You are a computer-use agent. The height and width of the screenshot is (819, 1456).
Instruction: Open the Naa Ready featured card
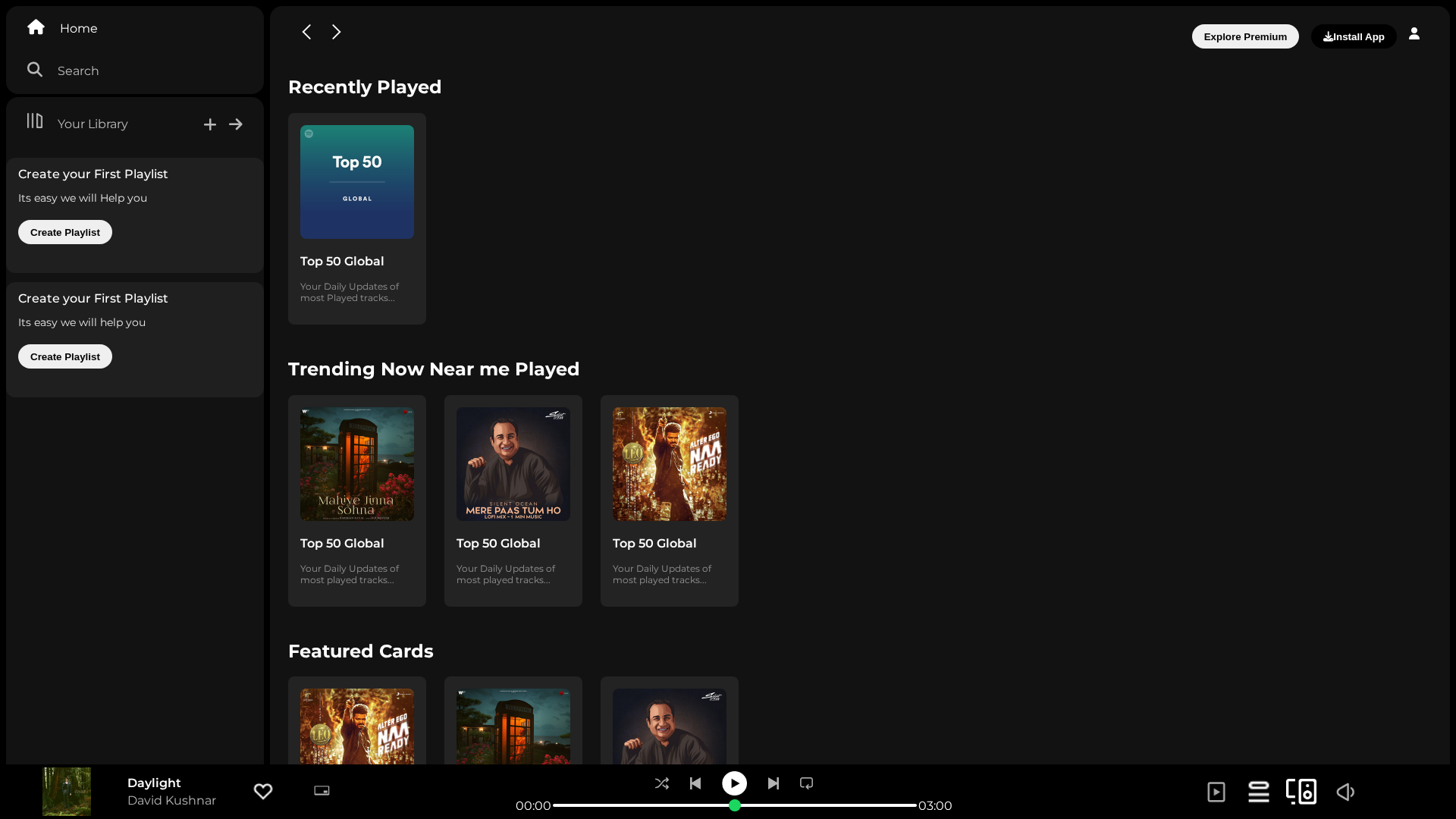[x=357, y=720]
